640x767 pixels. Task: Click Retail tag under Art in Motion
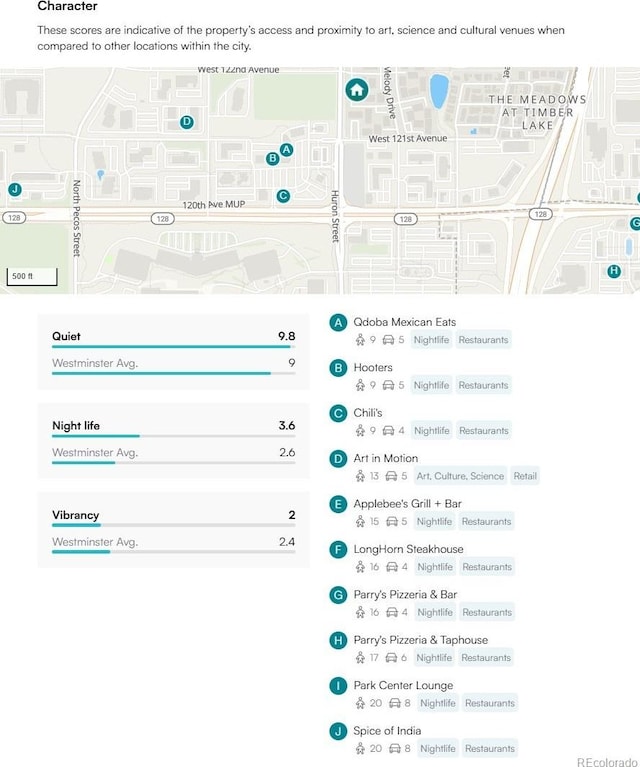(x=525, y=476)
